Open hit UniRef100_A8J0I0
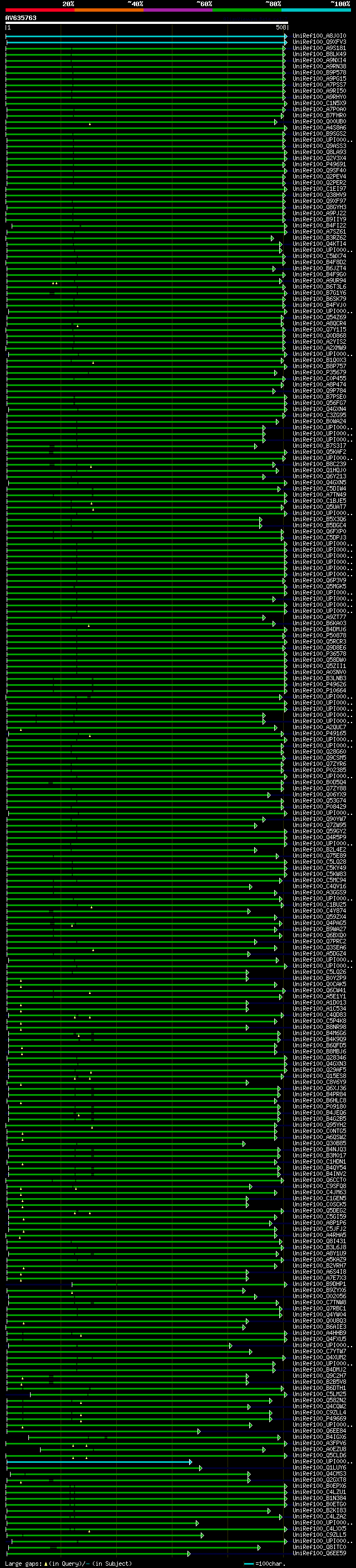 319,36
